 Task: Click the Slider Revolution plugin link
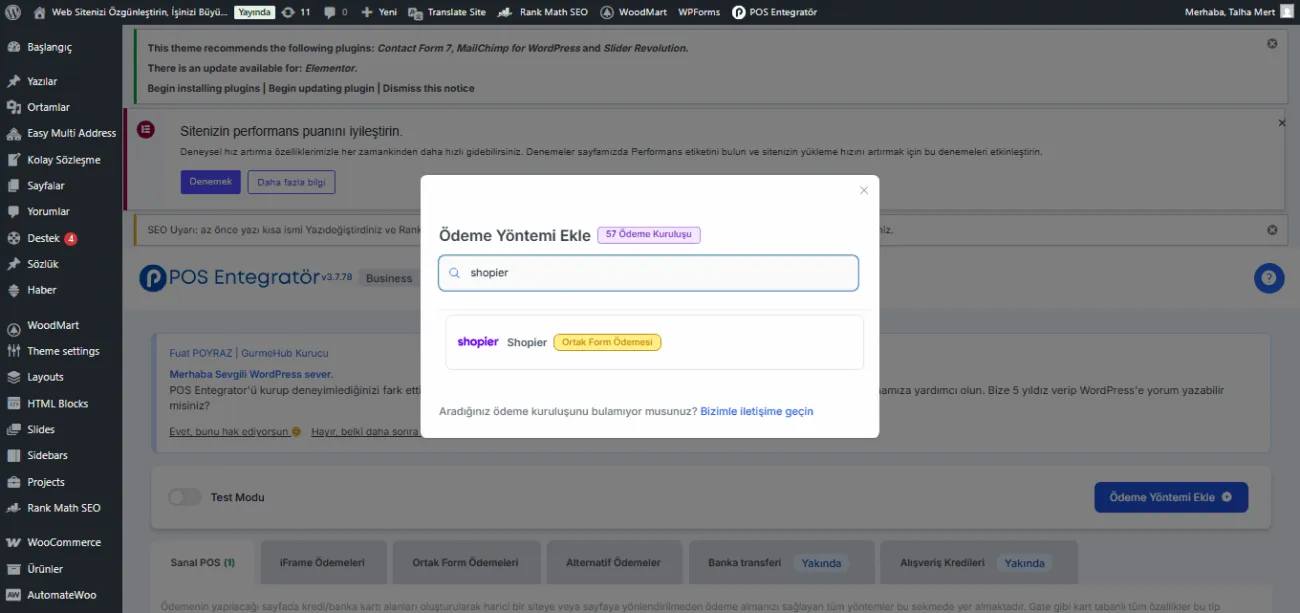pos(645,48)
